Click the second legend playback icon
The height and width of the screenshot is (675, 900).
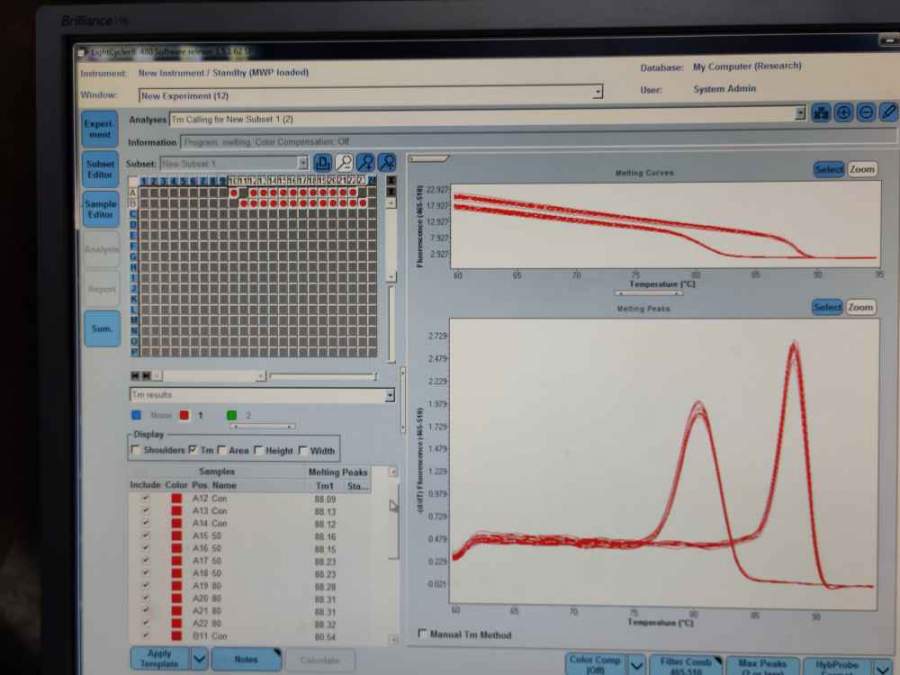[146, 375]
